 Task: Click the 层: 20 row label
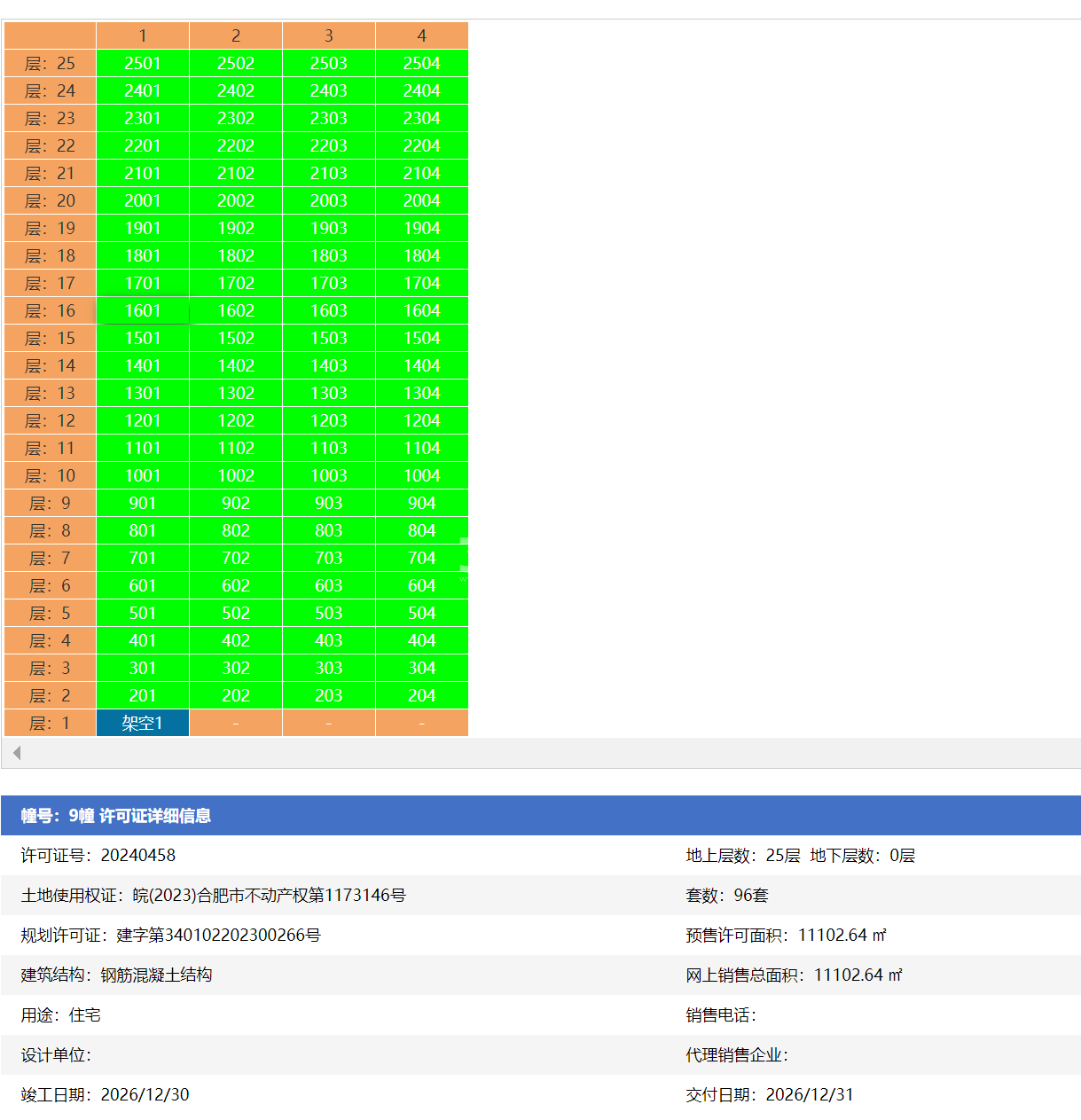(50, 200)
